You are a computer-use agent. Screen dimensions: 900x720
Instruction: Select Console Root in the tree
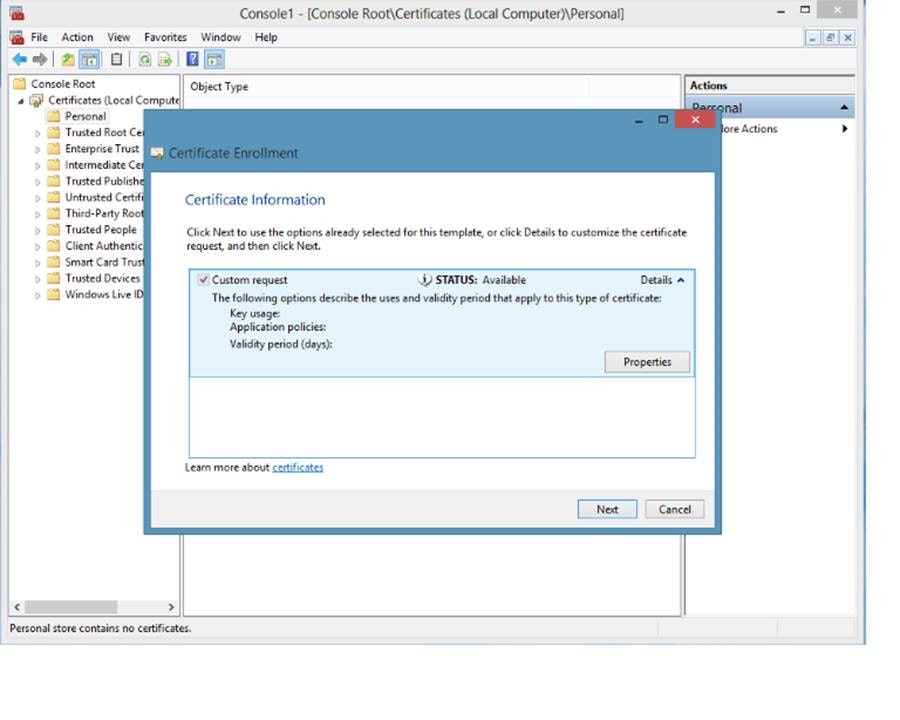(63, 84)
